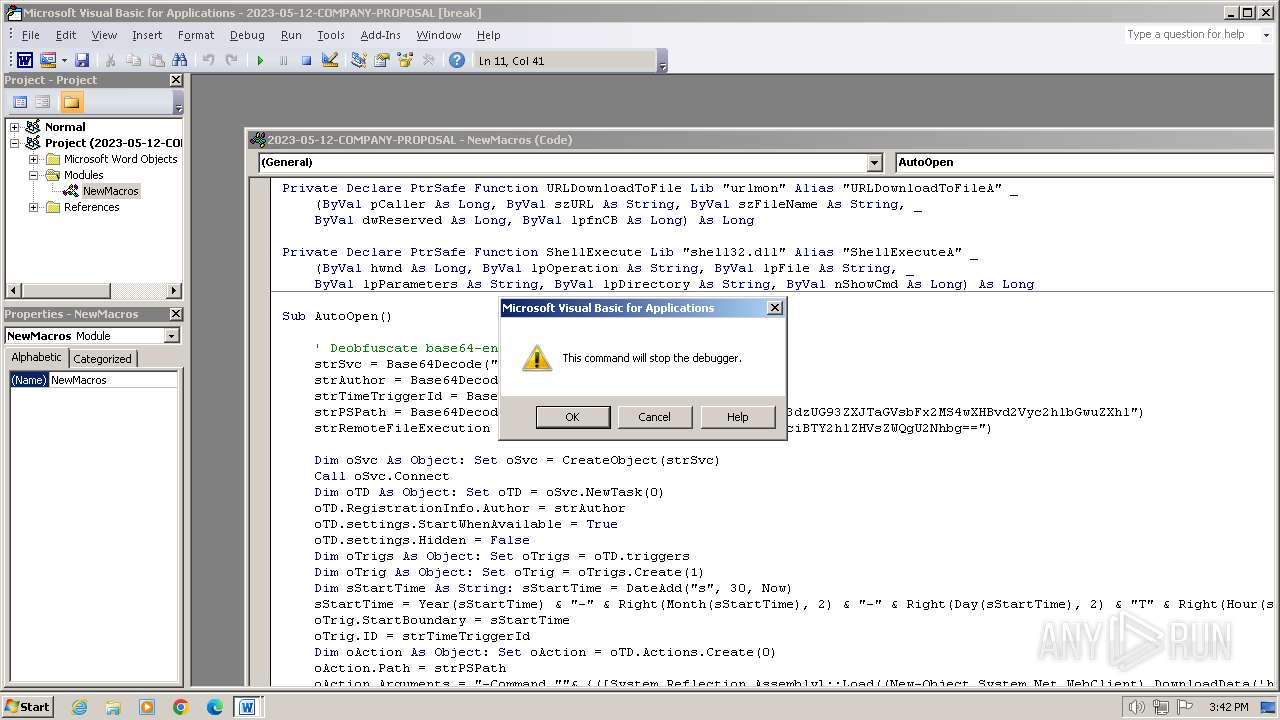Click the Find binoculars icon
1280x720 pixels.
(x=180, y=61)
